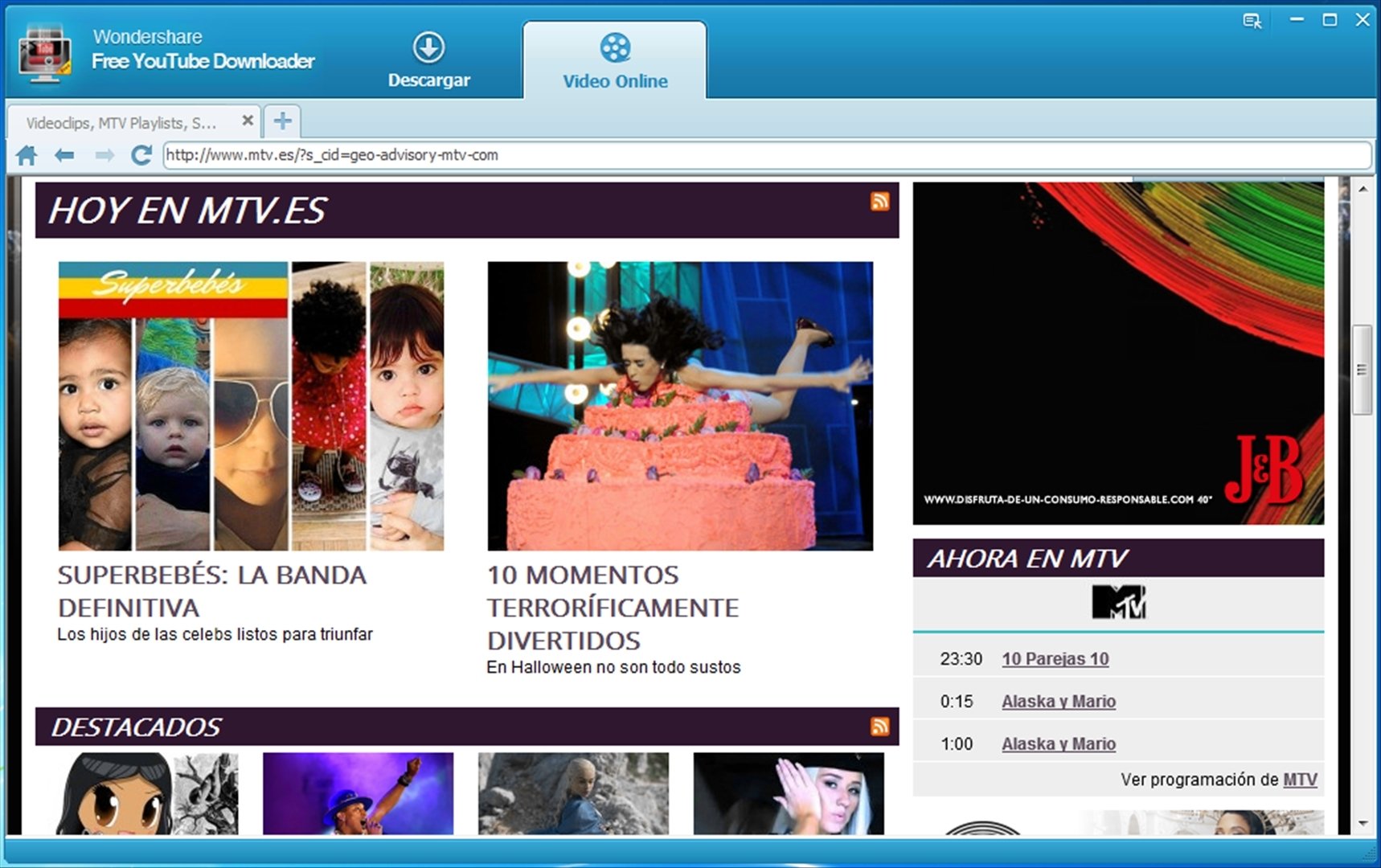Viewport: 1381px width, 868px height.
Task: Click the purple concert Destacados thumbnail
Action: pyautogui.click(x=358, y=793)
